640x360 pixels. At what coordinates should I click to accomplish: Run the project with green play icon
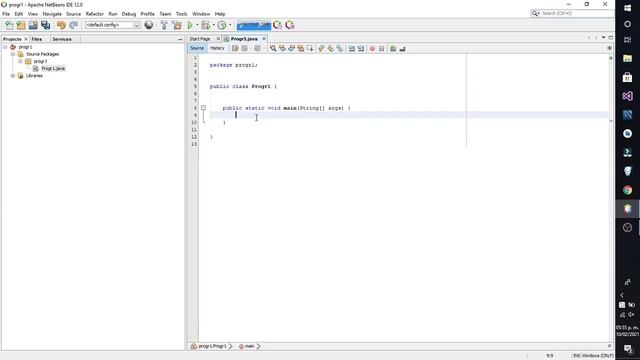[190, 25]
